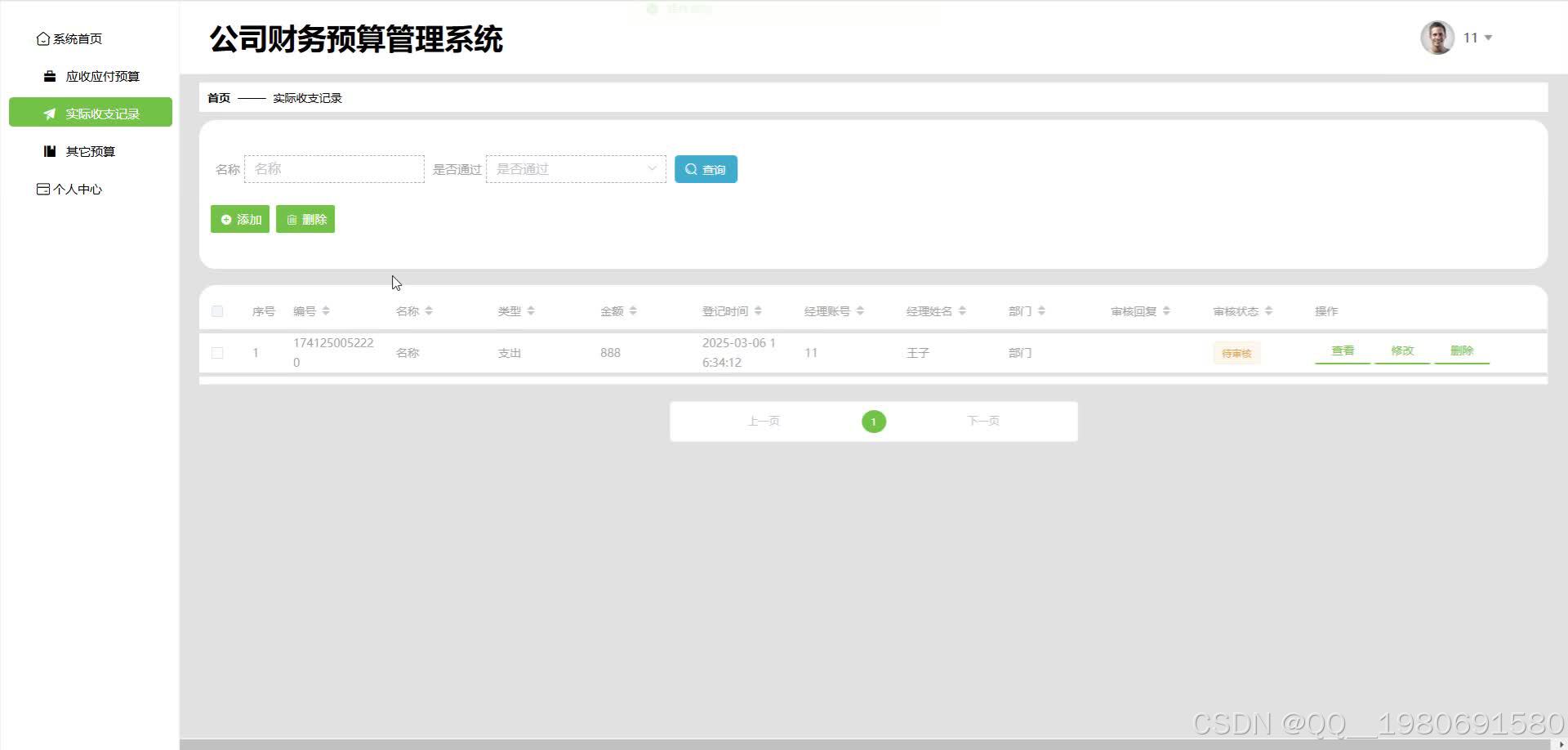1568x750 pixels.
Task: Expand the user 11 account dropdown
Action: click(1490, 38)
